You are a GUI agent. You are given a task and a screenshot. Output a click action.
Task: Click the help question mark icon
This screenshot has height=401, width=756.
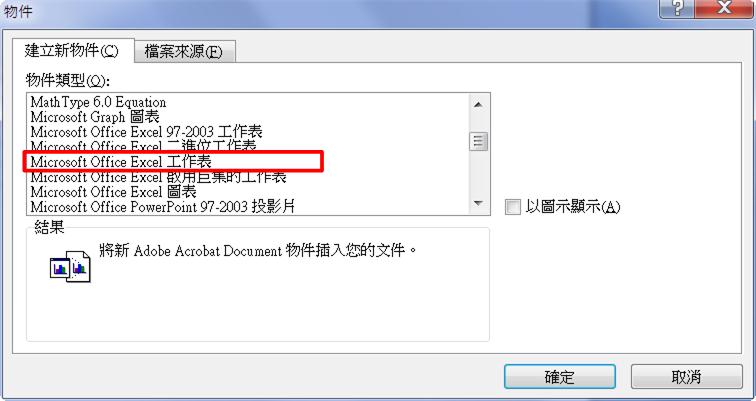point(676,8)
